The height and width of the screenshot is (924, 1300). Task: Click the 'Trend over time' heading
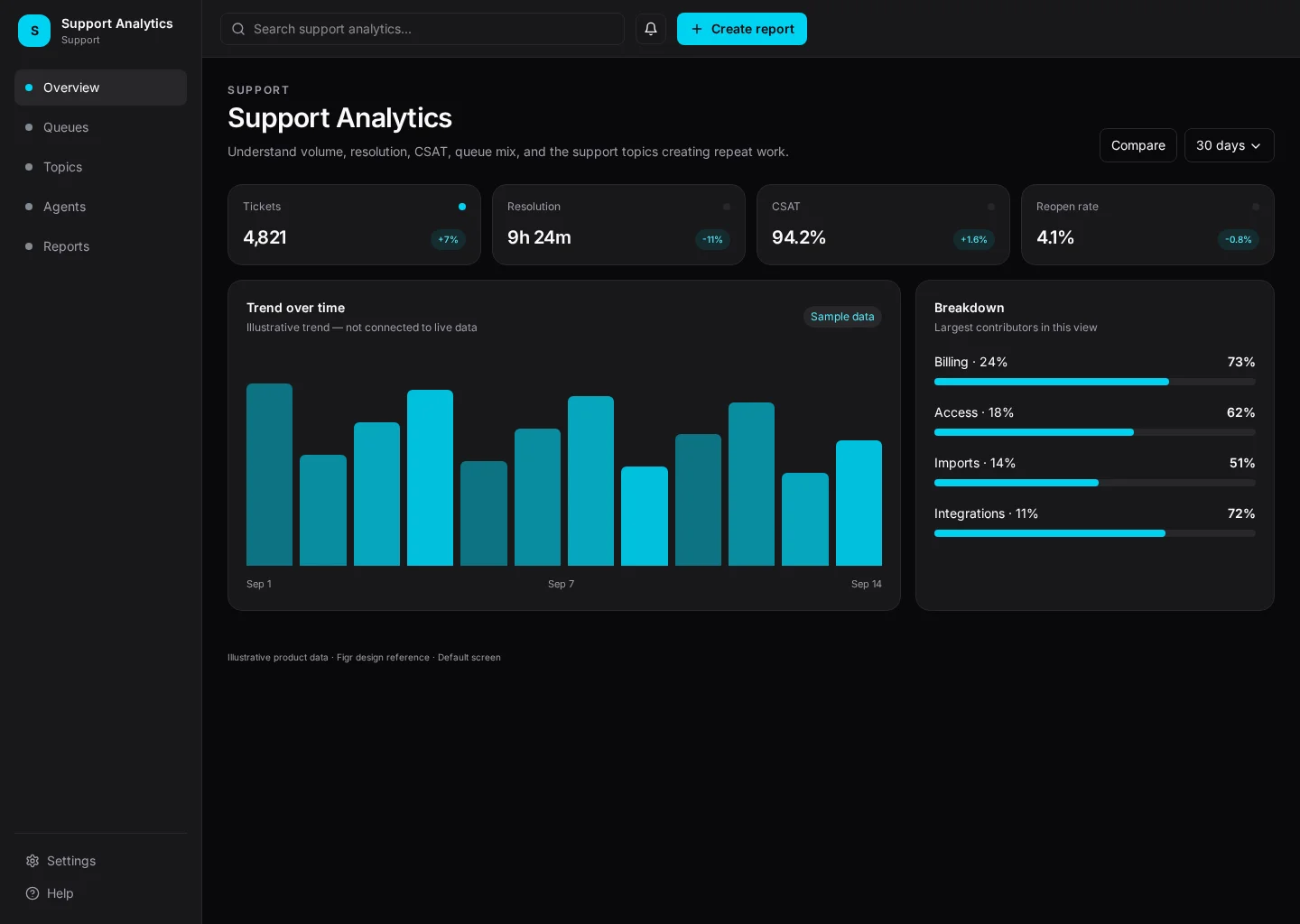(x=295, y=308)
